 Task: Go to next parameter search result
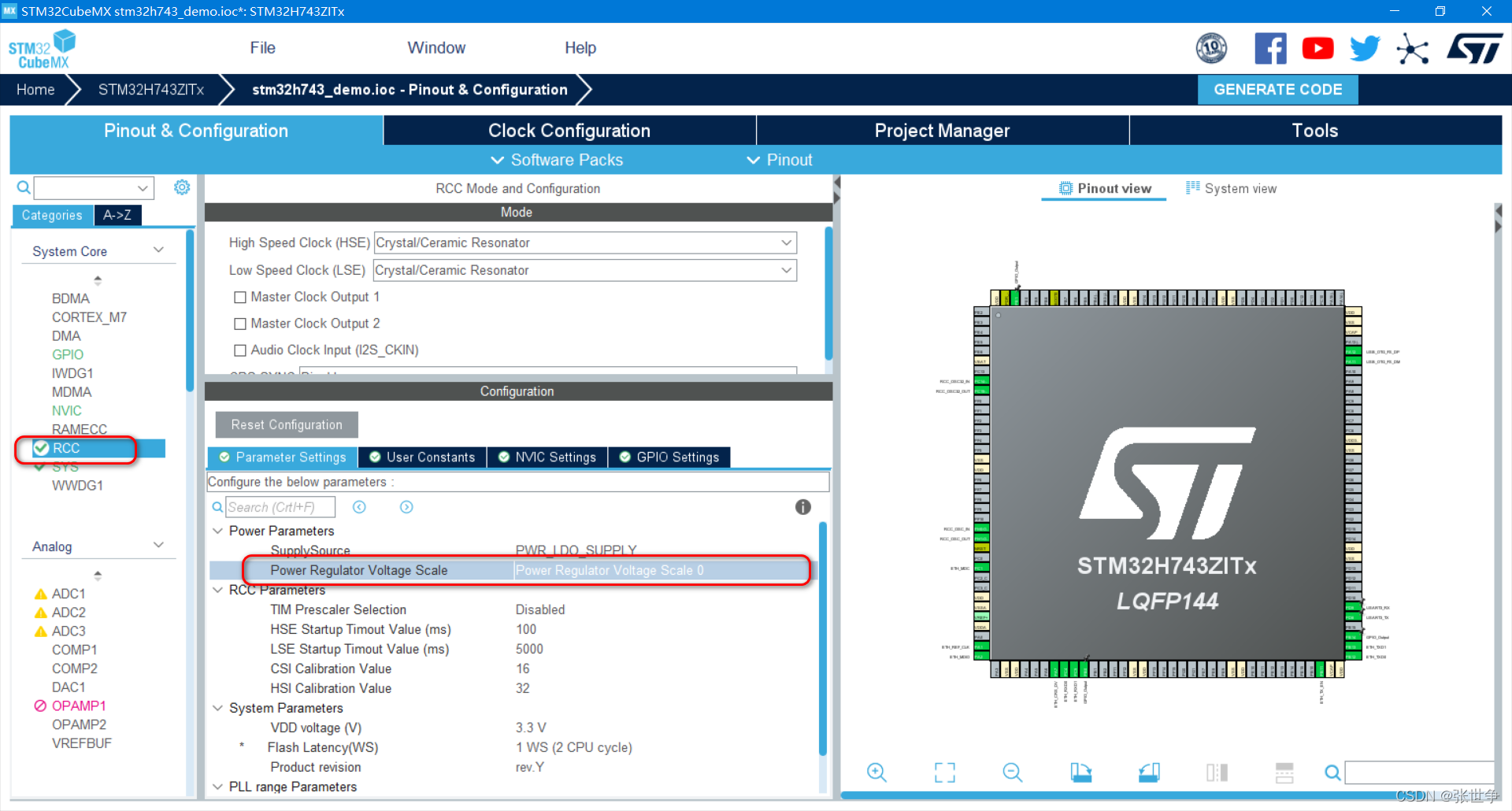click(x=406, y=507)
